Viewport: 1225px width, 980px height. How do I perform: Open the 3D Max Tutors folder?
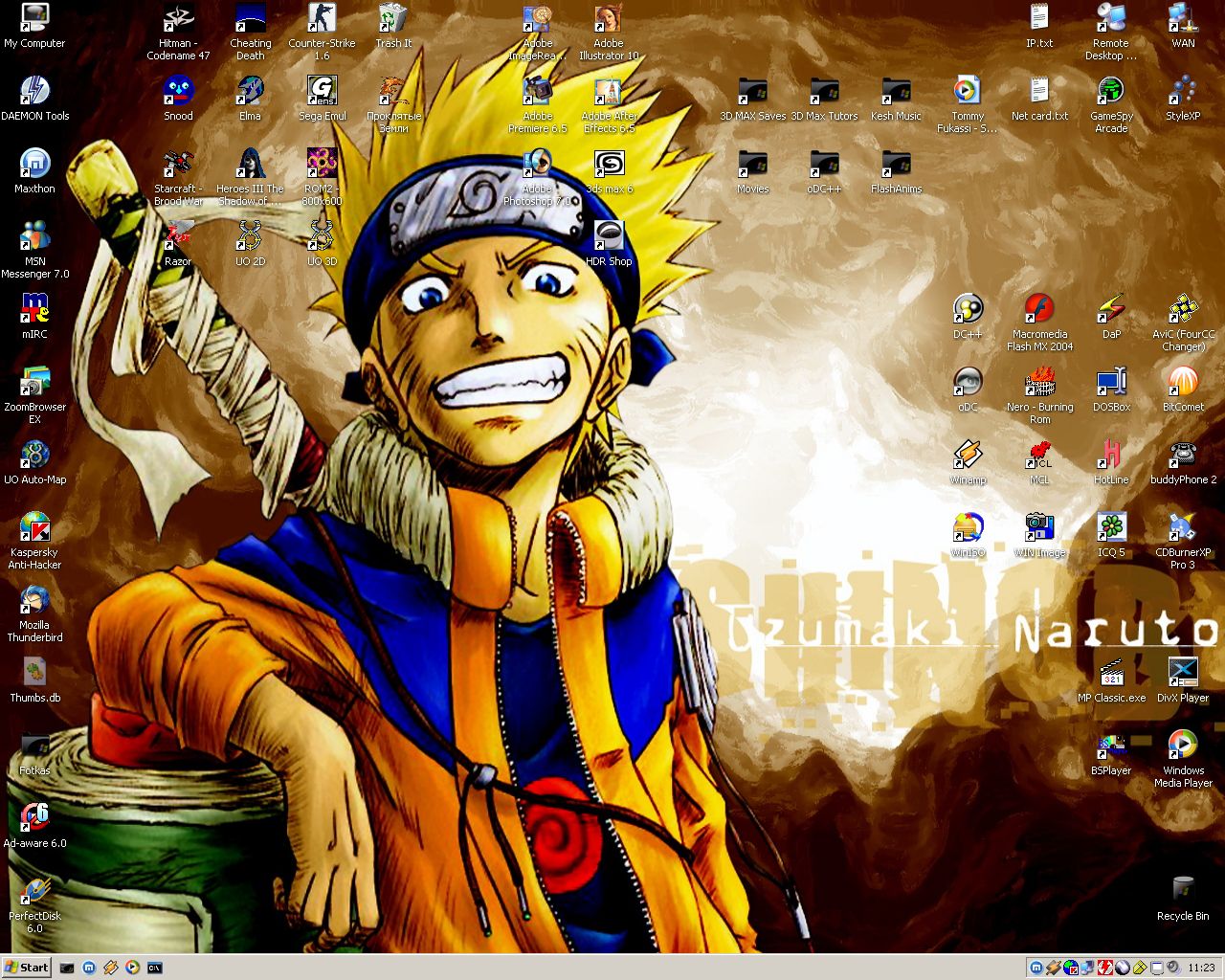pos(824,99)
